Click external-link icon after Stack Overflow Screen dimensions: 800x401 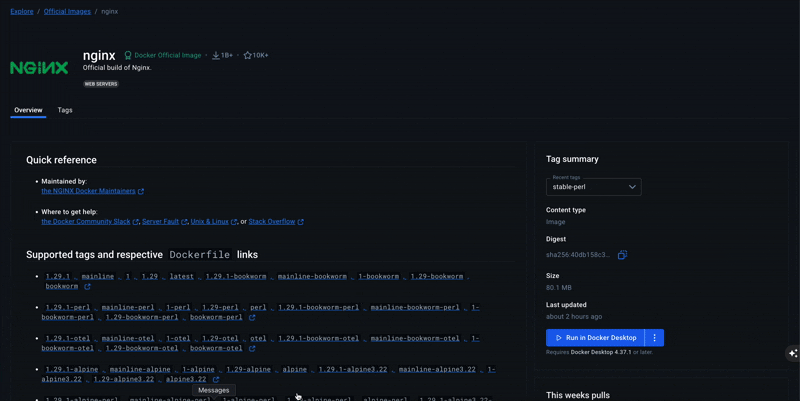[x=301, y=222]
